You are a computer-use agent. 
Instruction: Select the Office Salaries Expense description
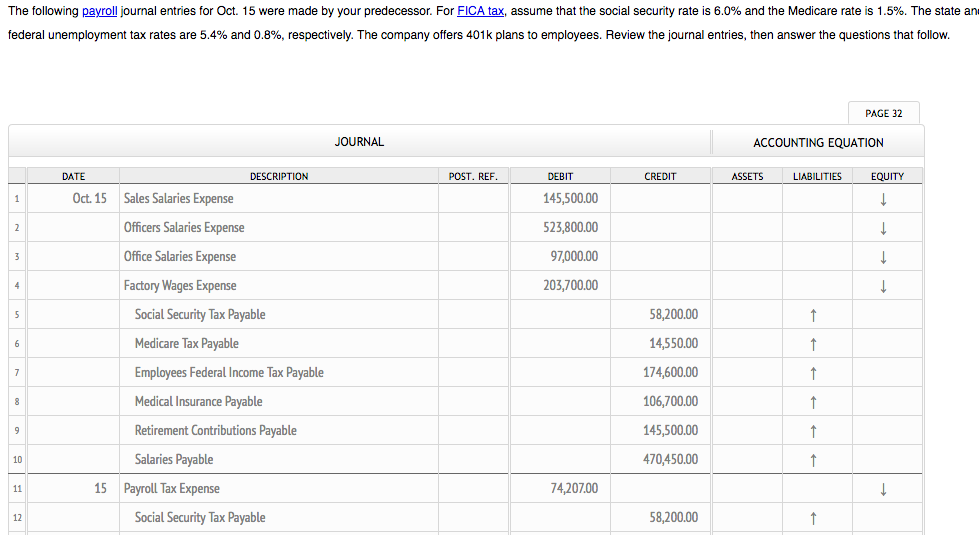[x=180, y=256]
